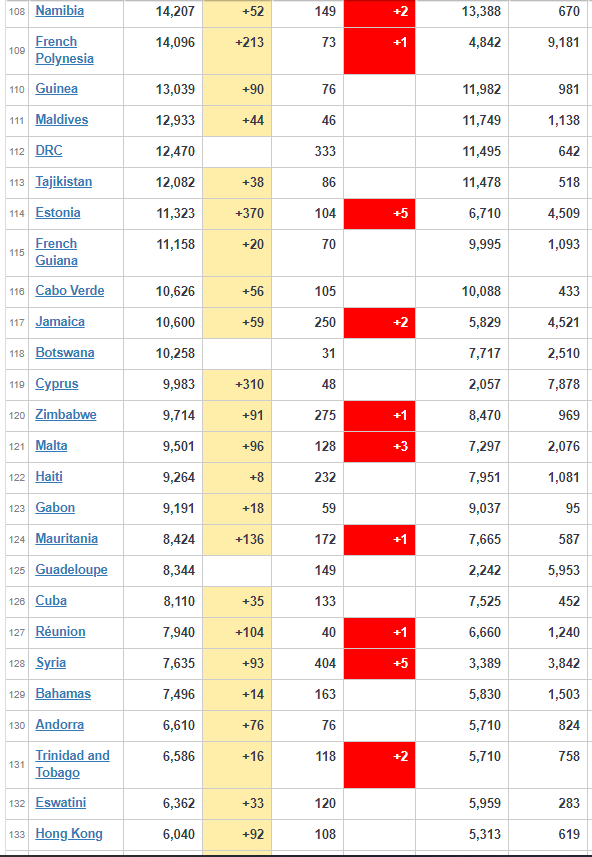Open the Tajikistan link
592x857 pixels.
tap(63, 181)
